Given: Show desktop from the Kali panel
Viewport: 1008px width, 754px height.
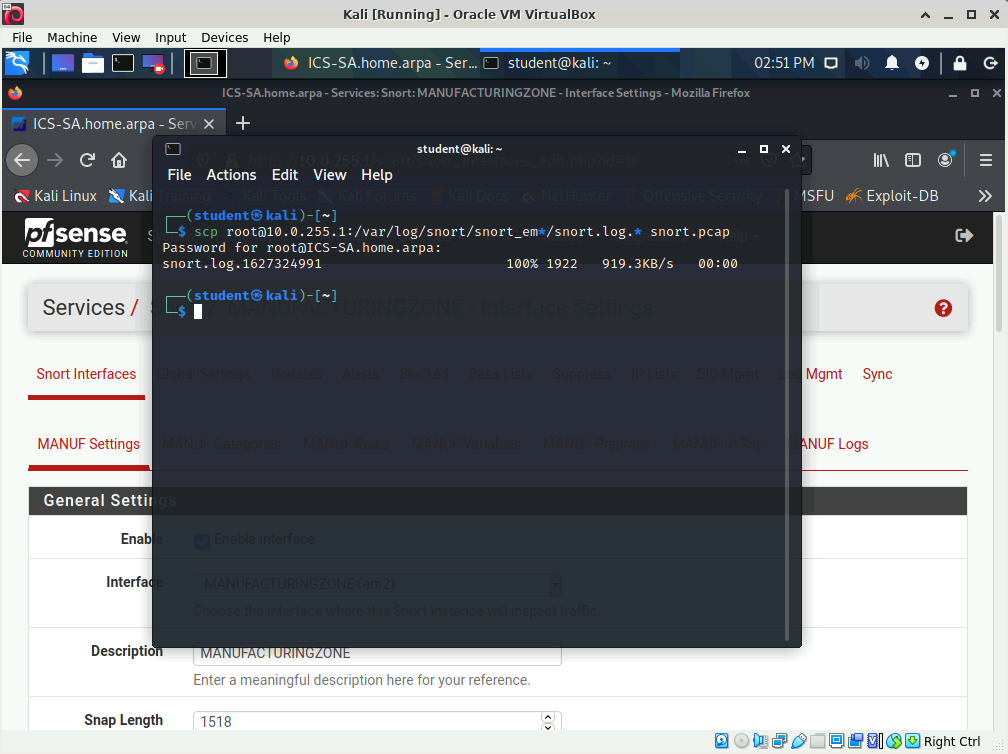Looking at the screenshot, I should pyautogui.click(x=62, y=63).
